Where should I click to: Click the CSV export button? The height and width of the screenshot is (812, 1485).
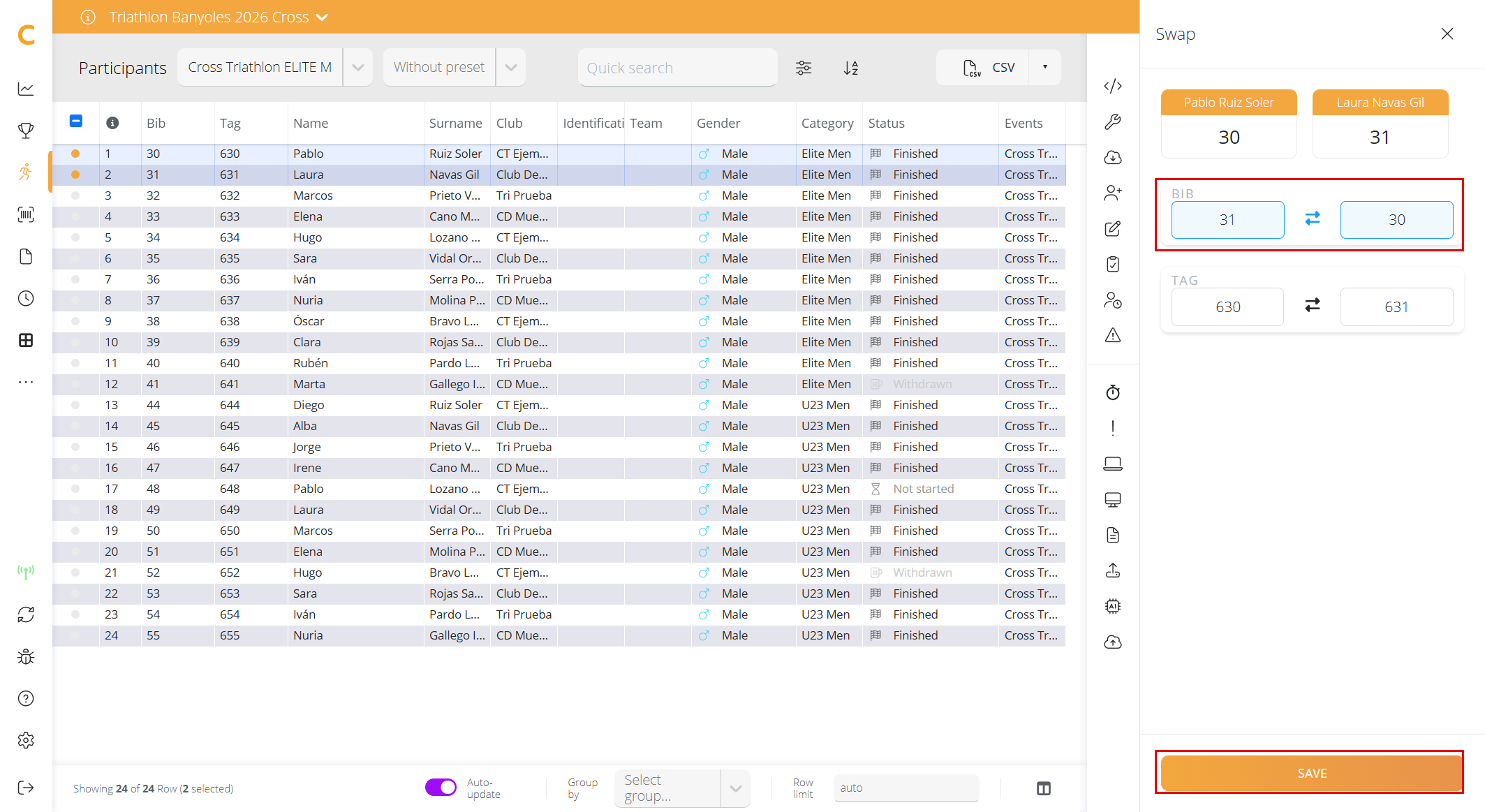click(983, 67)
